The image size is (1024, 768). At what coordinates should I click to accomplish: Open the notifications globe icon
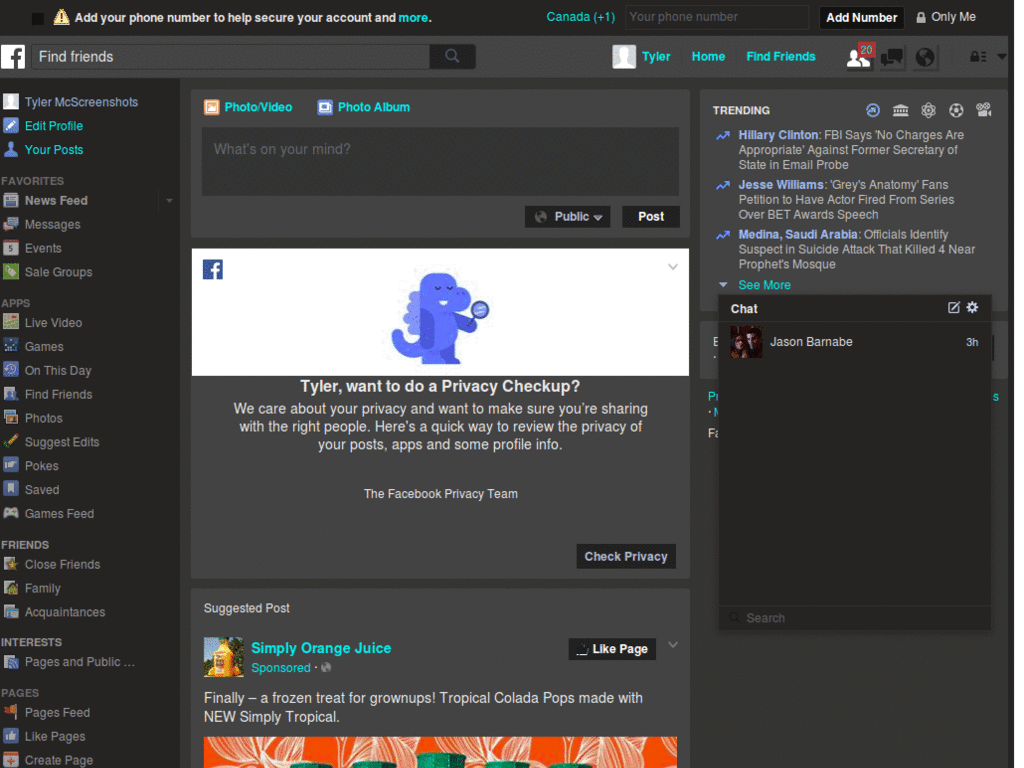(x=925, y=57)
